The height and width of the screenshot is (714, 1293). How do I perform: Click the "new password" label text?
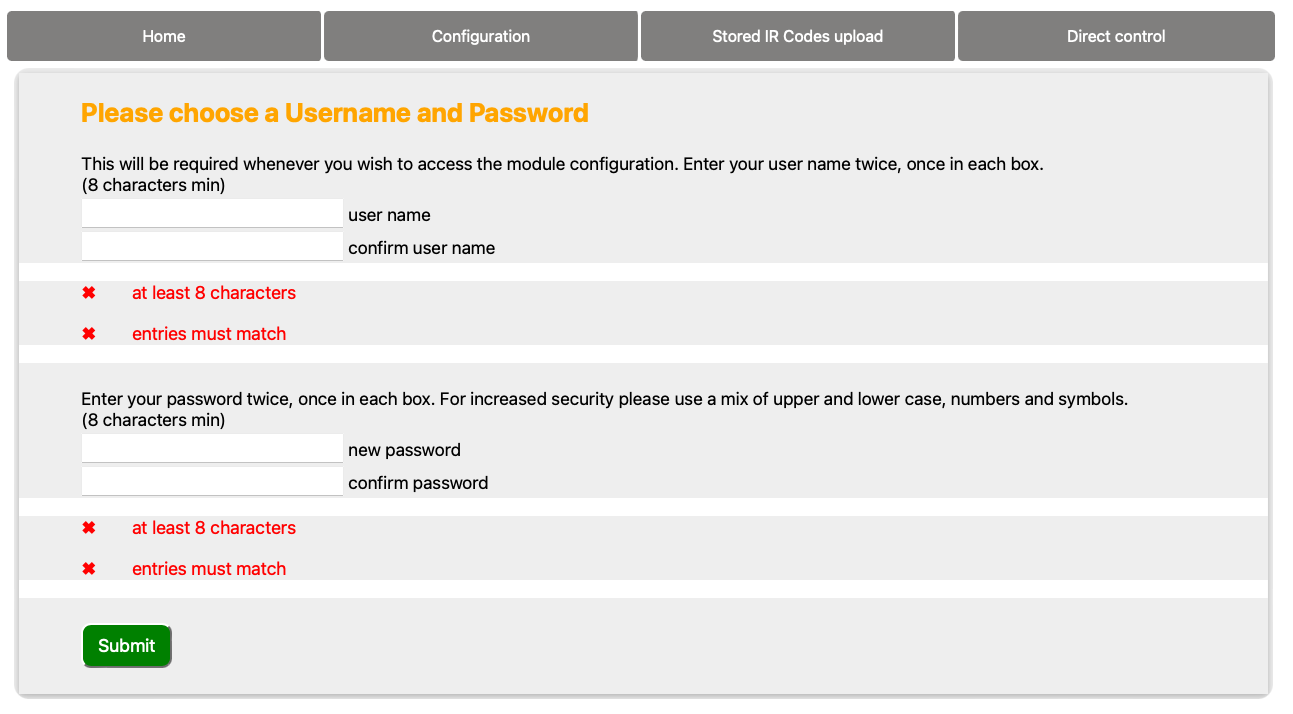404,450
